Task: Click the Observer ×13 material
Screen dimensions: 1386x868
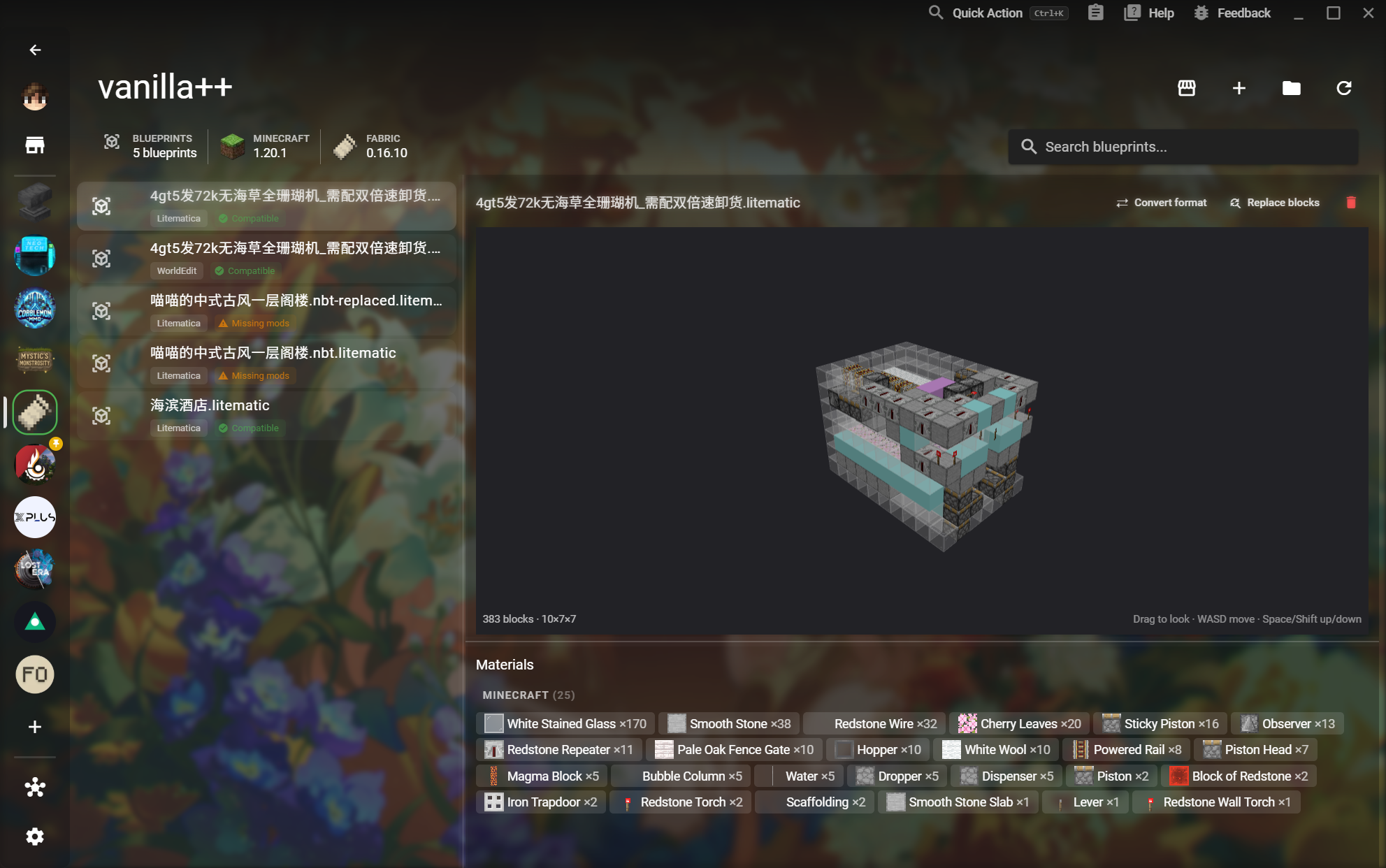Action: 1287,723
